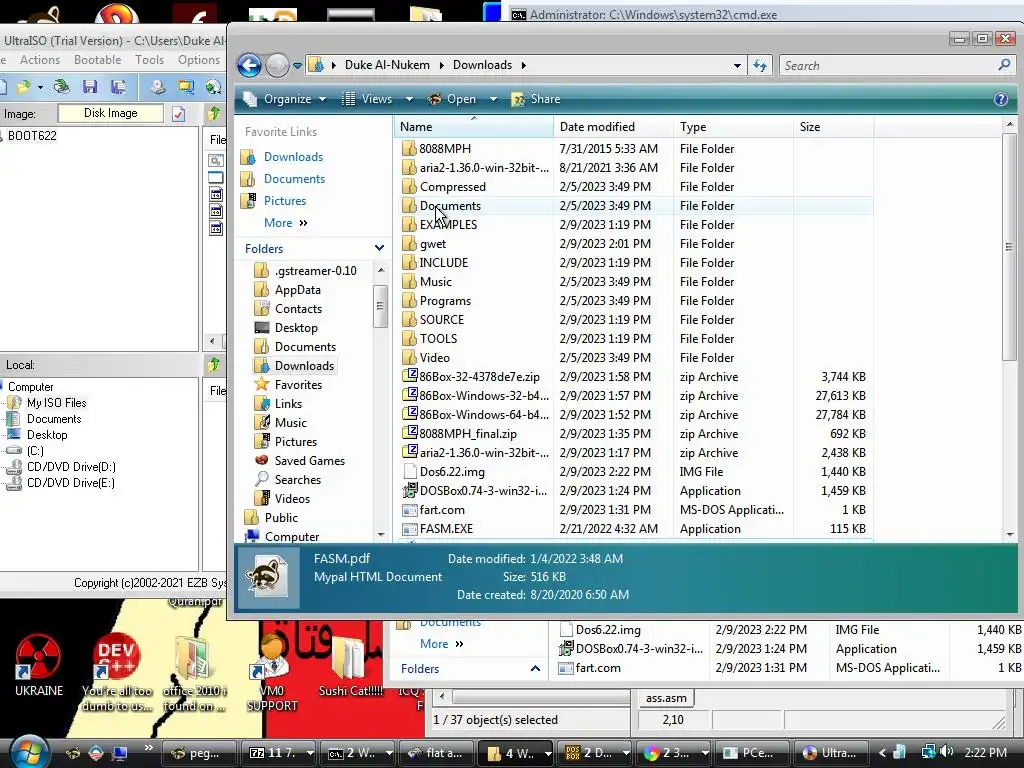Screen dimensions: 1024x768
Task: Collapse the Folders pane chevron
Action: [x=379, y=248]
